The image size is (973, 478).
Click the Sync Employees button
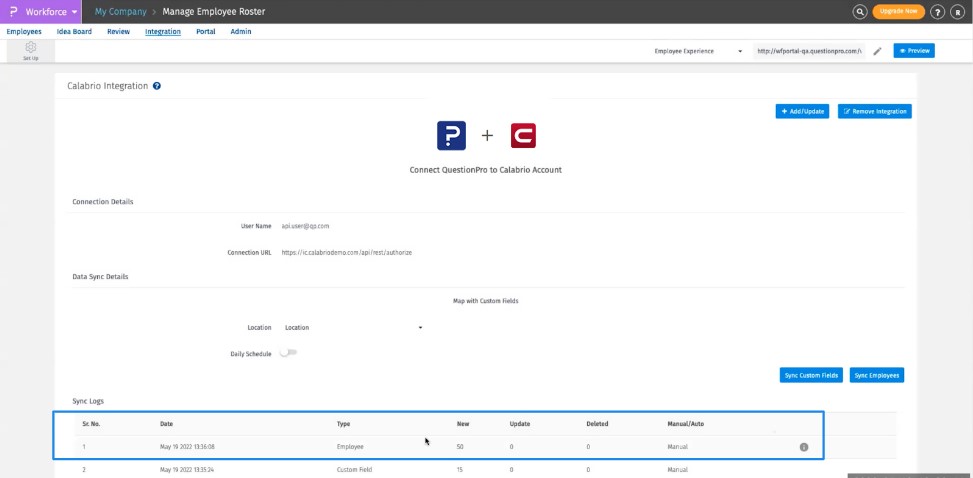pos(877,375)
